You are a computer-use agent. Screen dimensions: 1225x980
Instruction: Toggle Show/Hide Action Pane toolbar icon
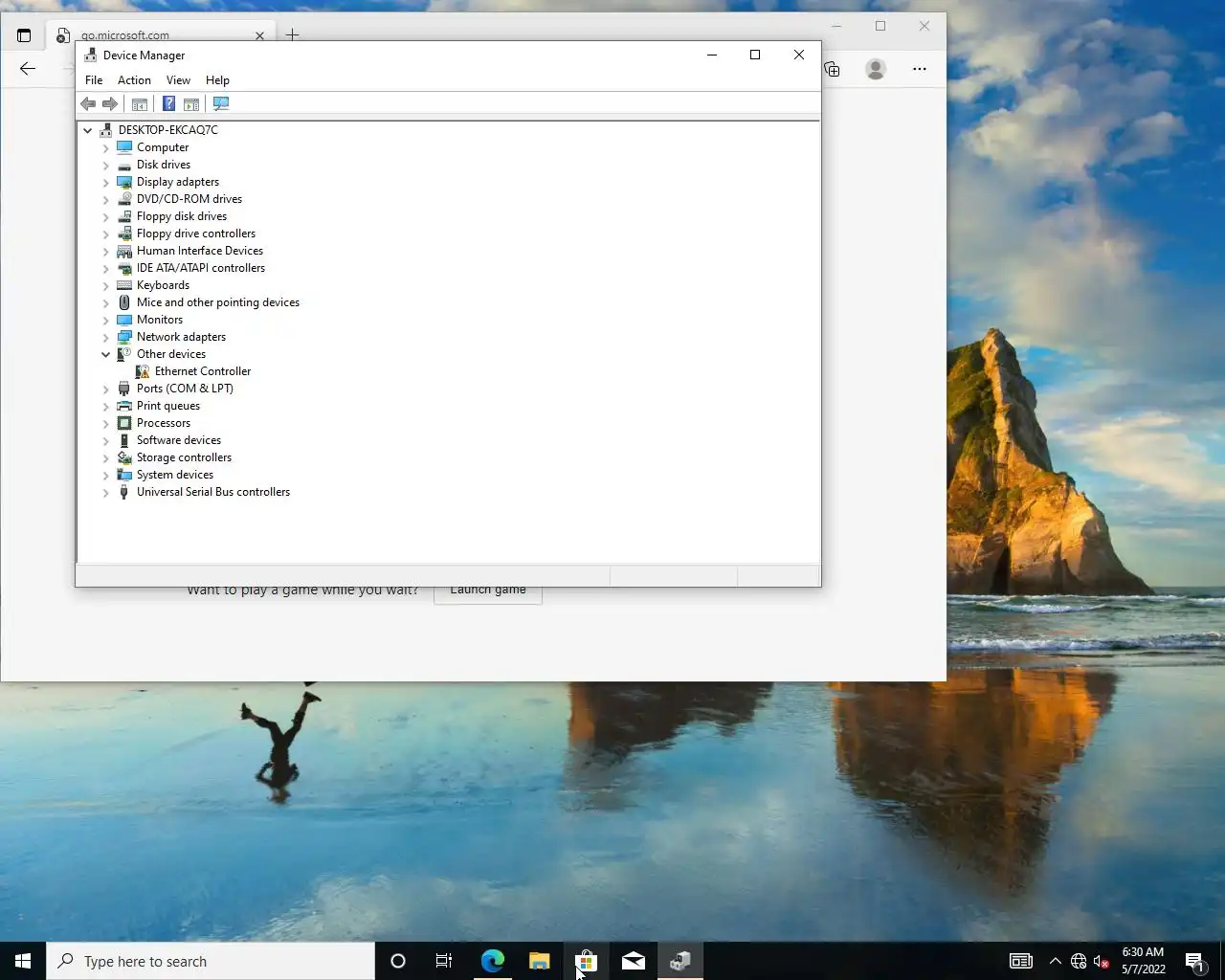point(191,103)
